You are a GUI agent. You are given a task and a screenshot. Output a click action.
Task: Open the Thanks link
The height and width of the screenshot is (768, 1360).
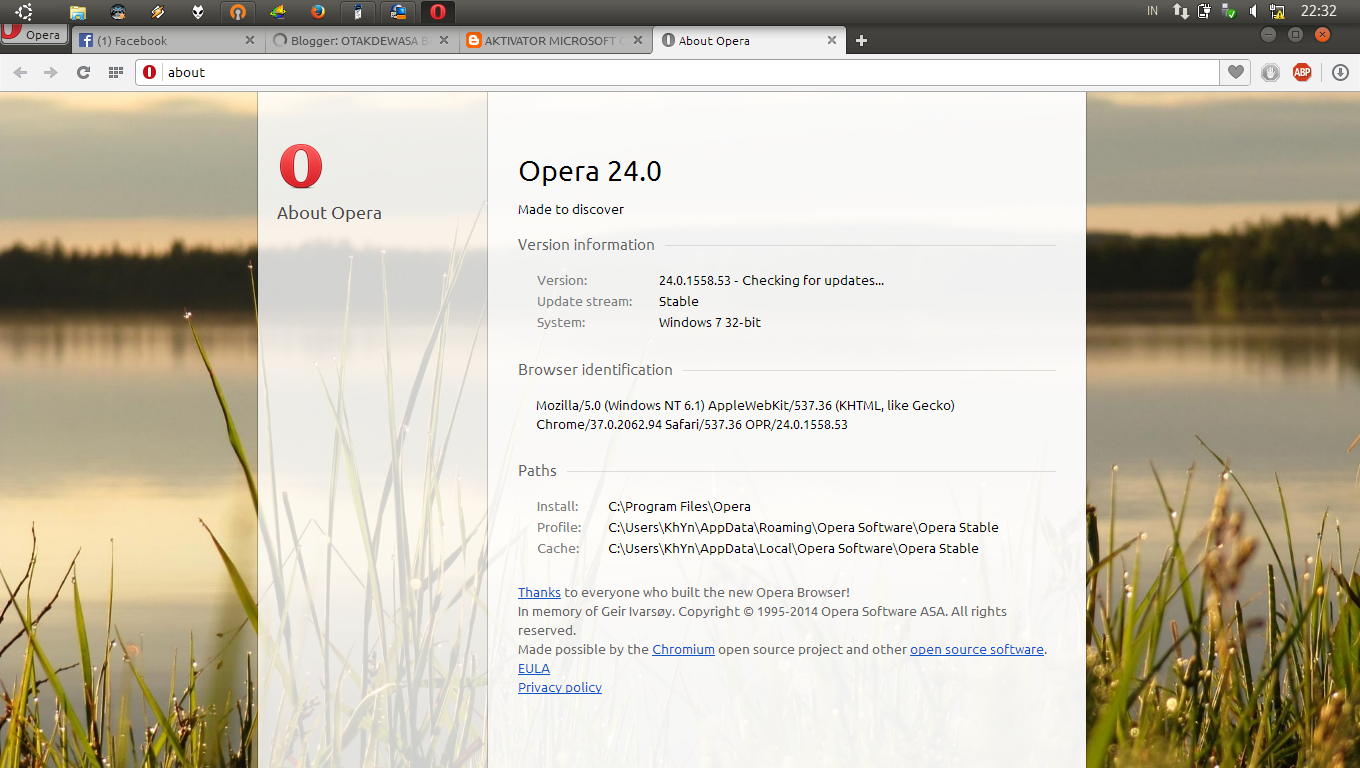point(539,592)
